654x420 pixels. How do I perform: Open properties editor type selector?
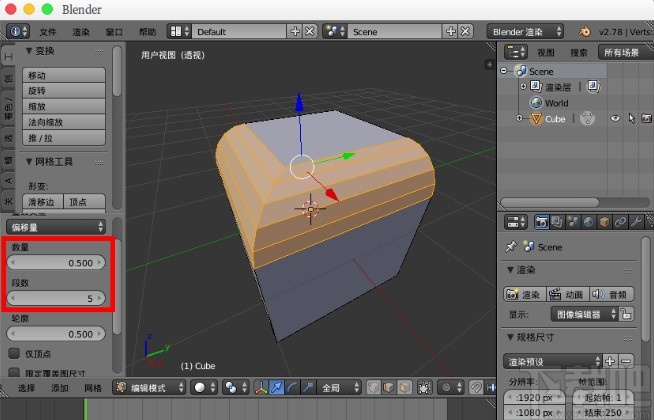tap(516, 222)
